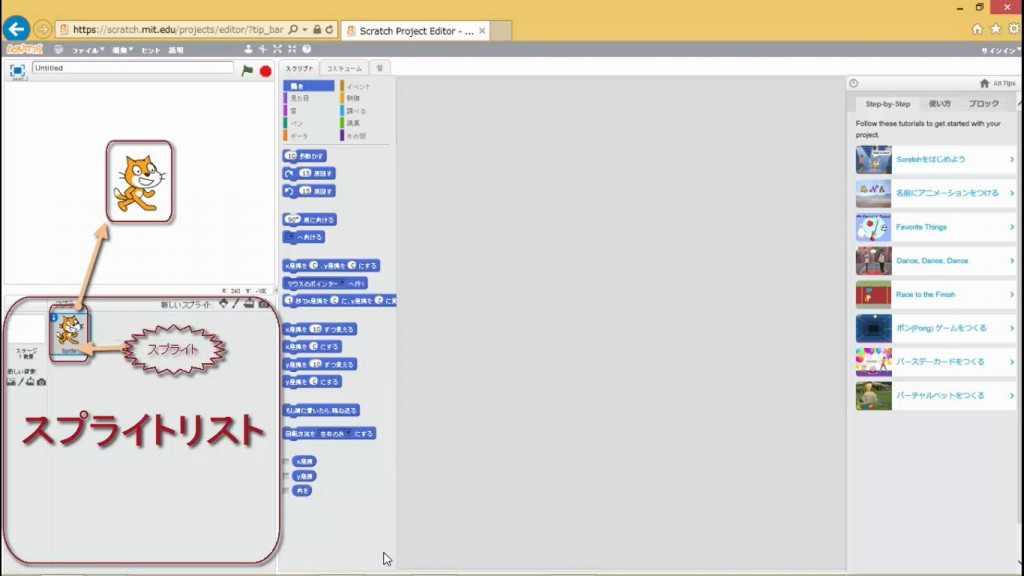The image size is (1024, 576).
Task: Open browser settings gear icon
Action: point(1014,29)
